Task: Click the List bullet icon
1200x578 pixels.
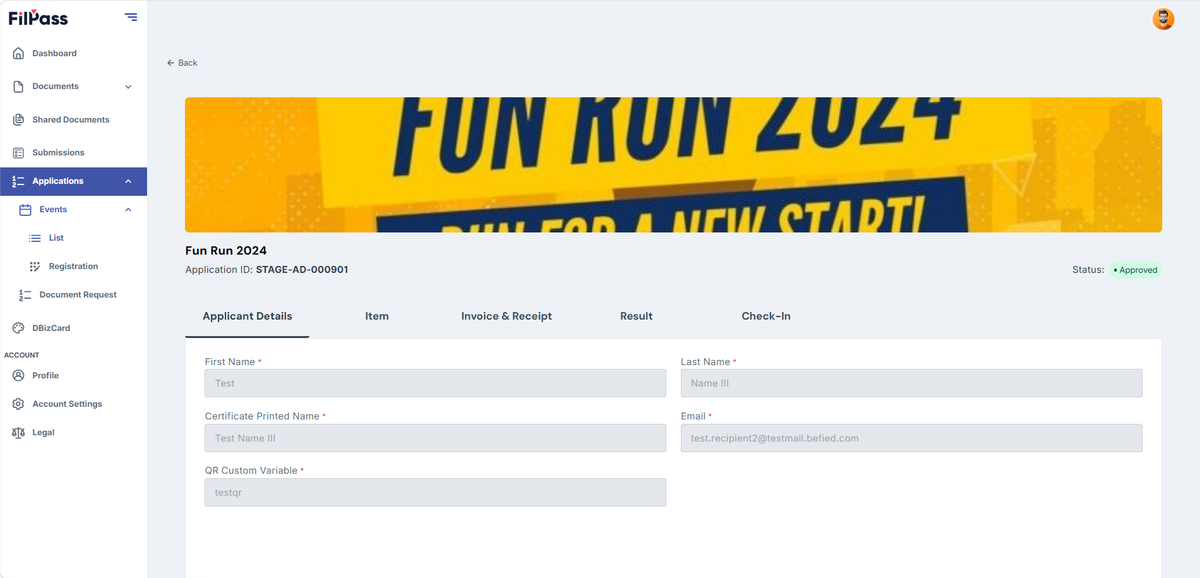Action: pyautogui.click(x=35, y=238)
